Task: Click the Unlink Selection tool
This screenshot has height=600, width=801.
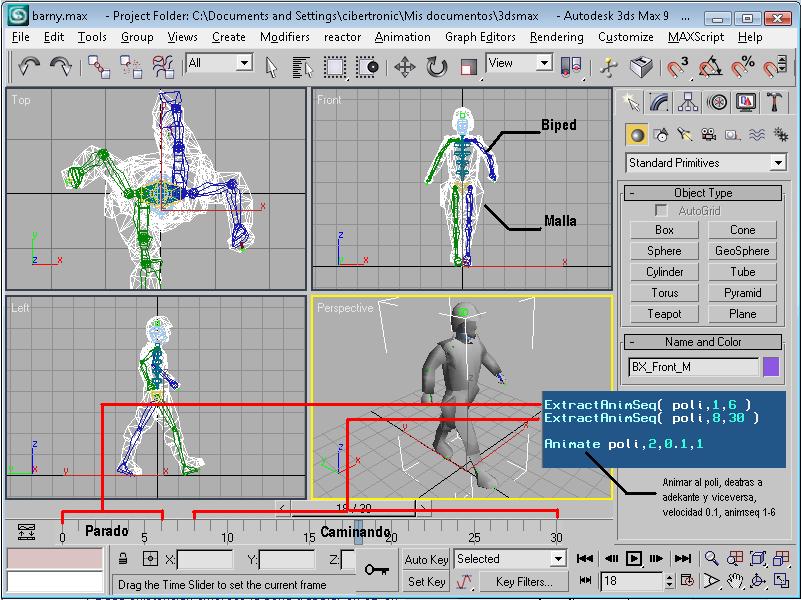Action: [131, 67]
